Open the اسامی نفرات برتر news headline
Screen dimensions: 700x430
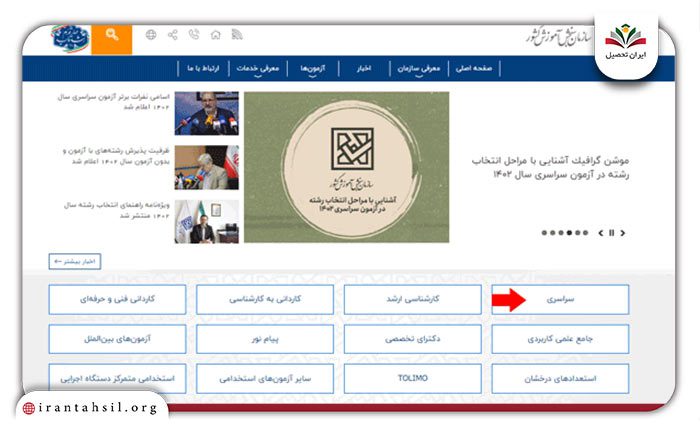coord(114,102)
